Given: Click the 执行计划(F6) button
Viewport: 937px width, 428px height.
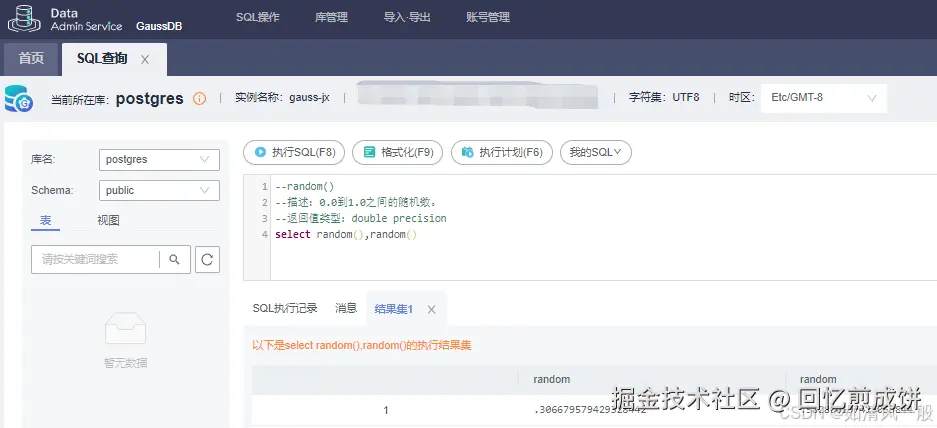Looking at the screenshot, I should 501,152.
